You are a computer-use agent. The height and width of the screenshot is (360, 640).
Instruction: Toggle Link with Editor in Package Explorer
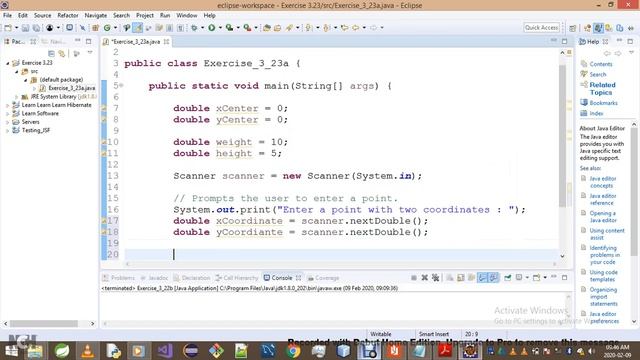pyautogui.click(x=62, y=53)
